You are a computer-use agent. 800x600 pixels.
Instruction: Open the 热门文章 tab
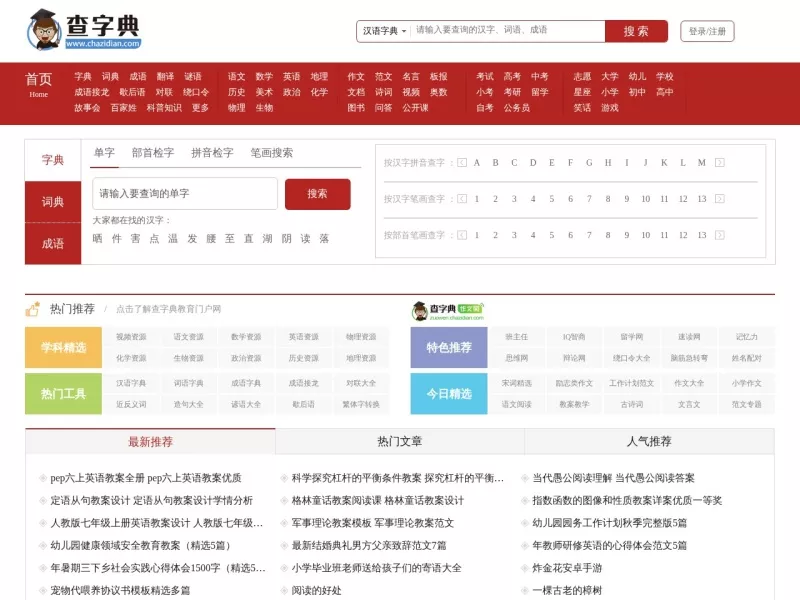pyautogui.click(x=399, y=441)
